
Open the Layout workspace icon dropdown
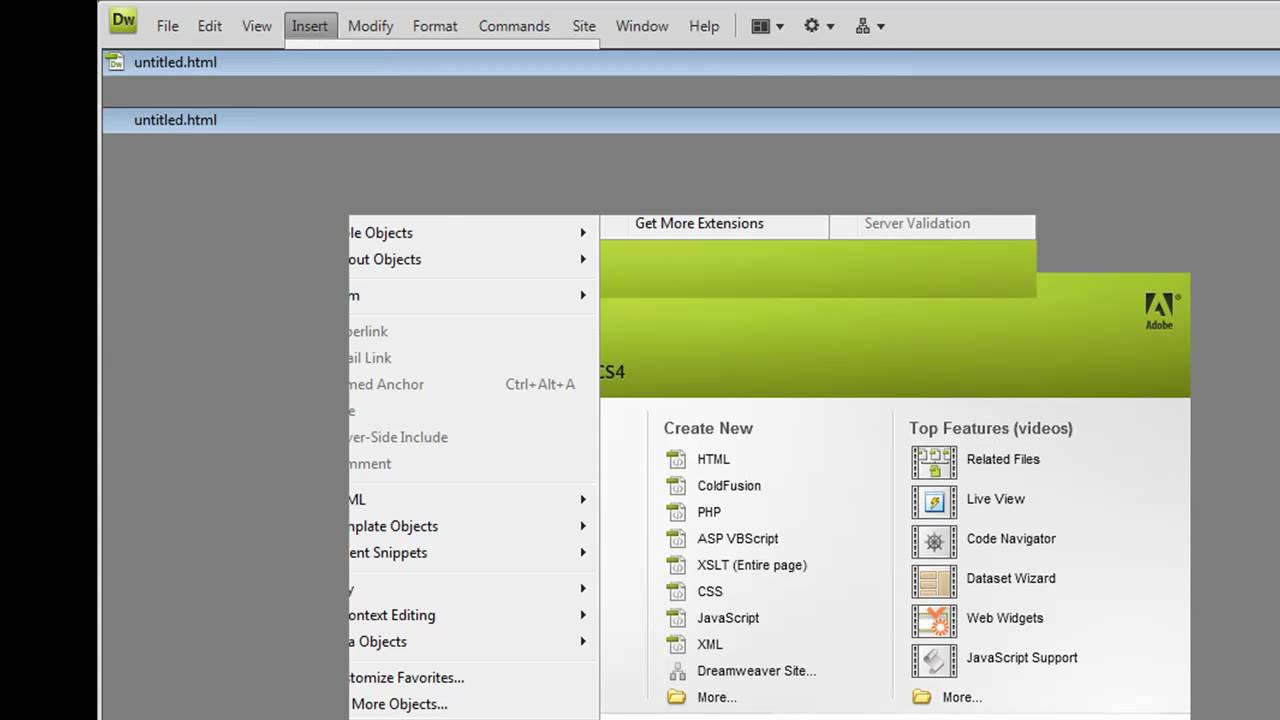coord(768,26)
